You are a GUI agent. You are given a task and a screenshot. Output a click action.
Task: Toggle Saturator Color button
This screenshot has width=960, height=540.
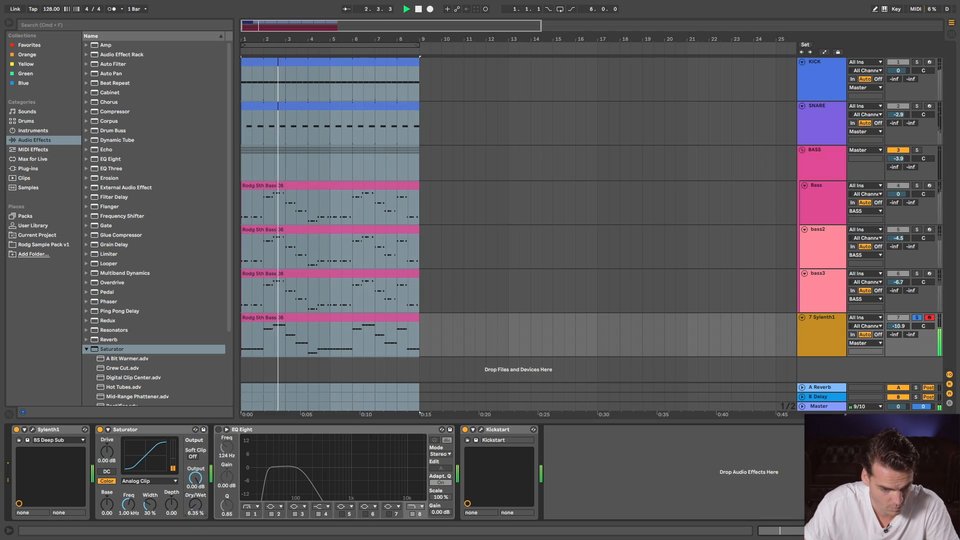(107, 481)
